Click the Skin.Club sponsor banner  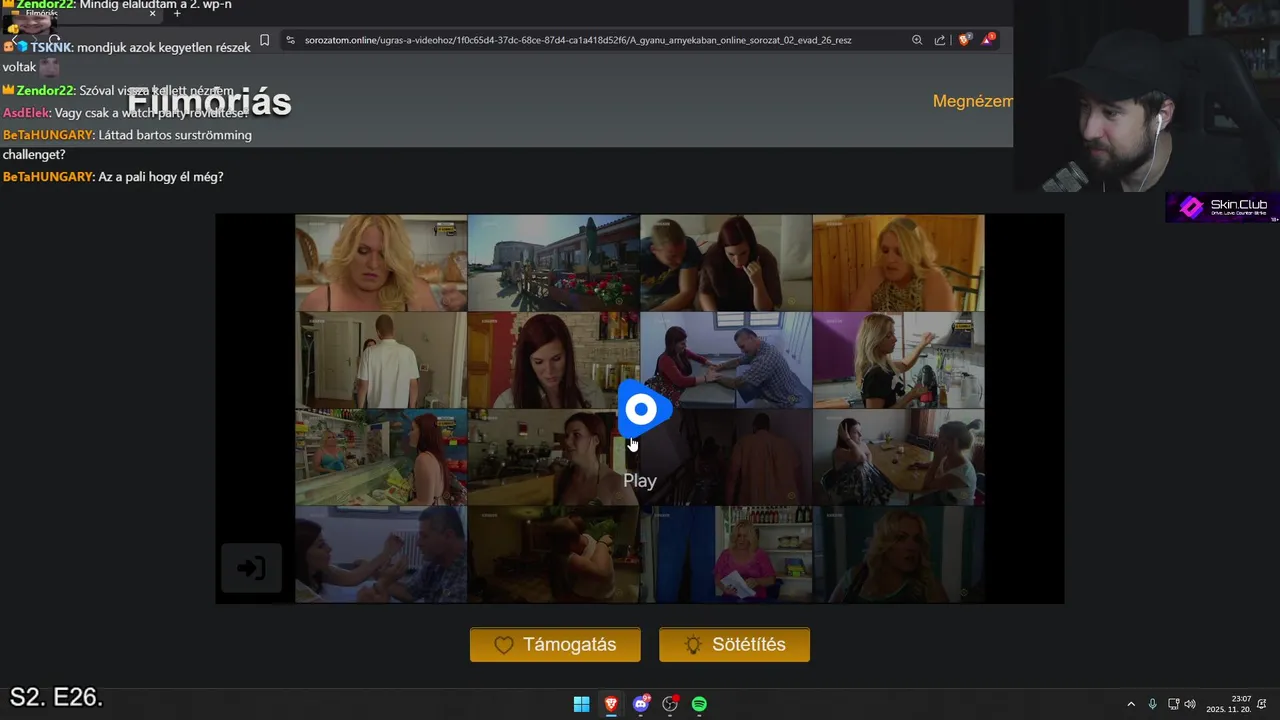[1222, 207]
